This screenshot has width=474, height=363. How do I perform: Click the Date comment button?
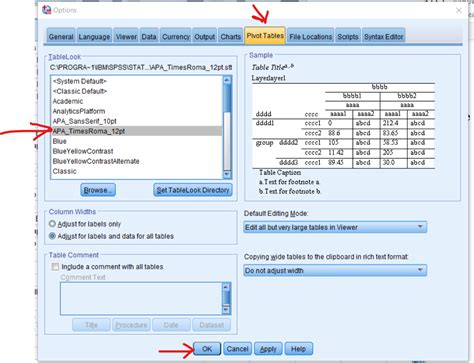pyautogui.click(x=171, y=325)
